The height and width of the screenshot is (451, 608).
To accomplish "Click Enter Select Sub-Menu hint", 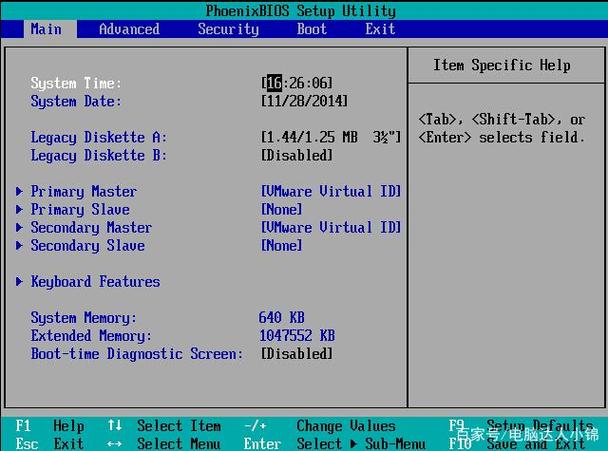I will pos(335,444).
